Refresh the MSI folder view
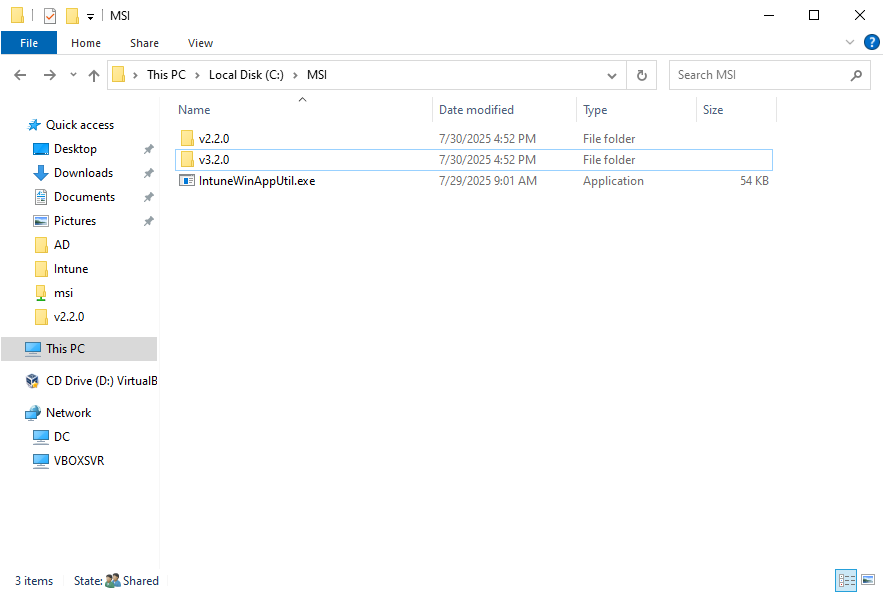 642,75
